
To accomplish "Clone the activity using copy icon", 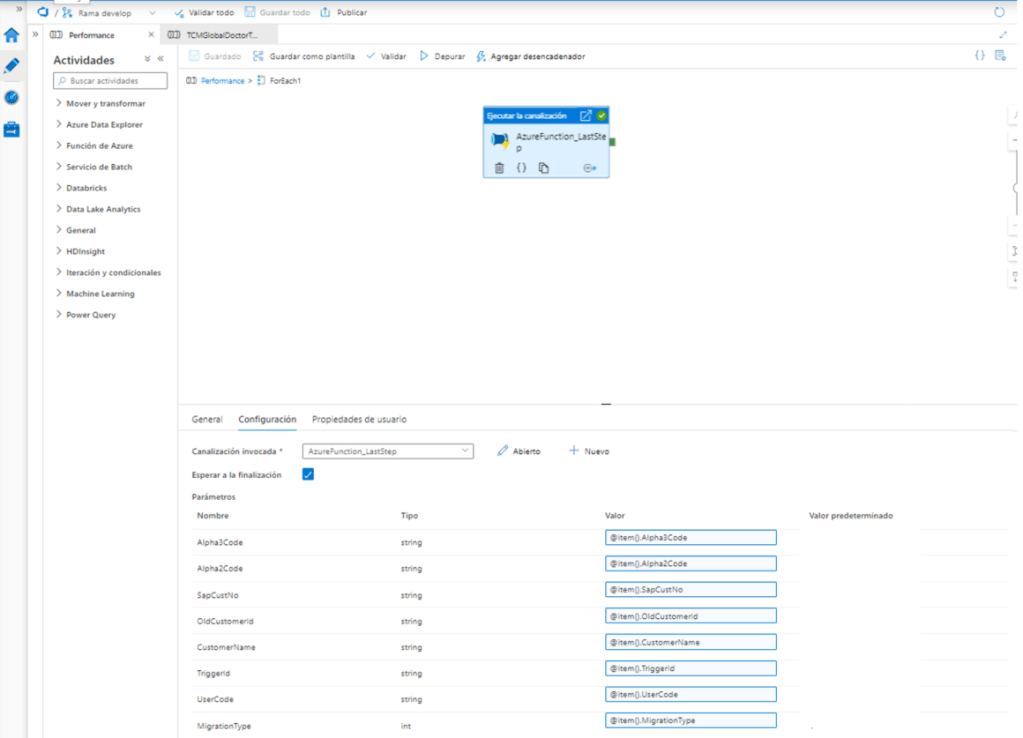I will [543, 168].
